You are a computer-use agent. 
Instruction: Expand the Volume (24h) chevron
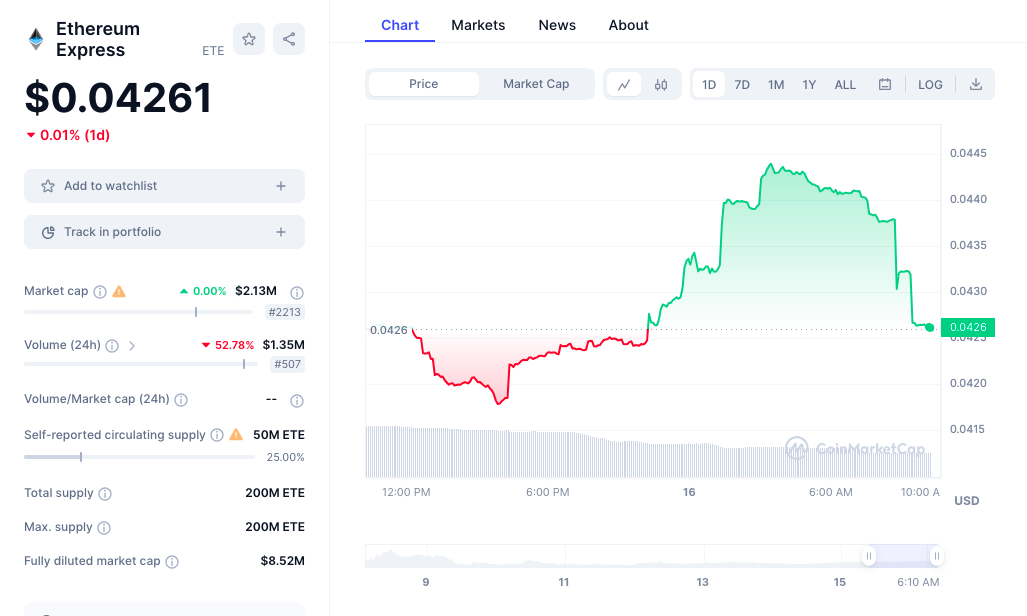132,346
